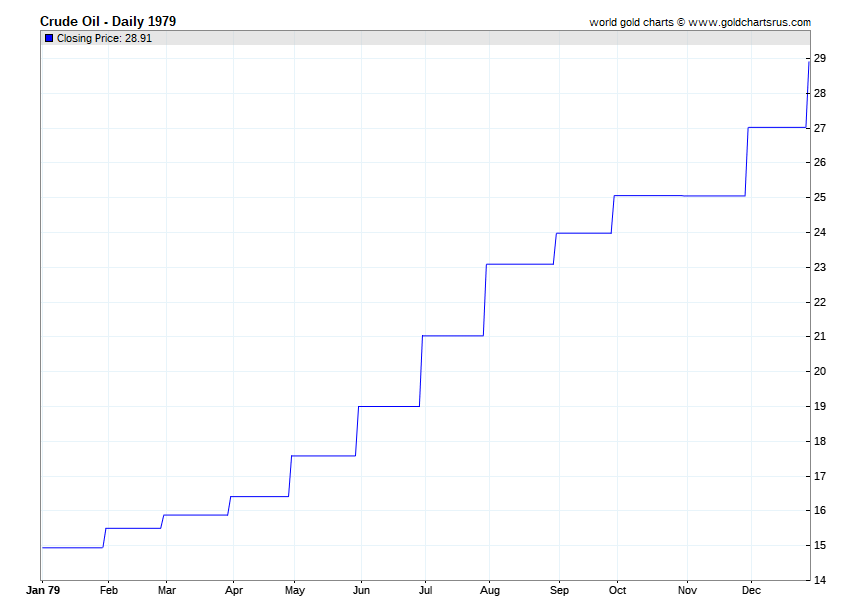This screenshot has width=850, height=616.
Task: Select the 'Jun' month axis label
Action: click(361, 591)
